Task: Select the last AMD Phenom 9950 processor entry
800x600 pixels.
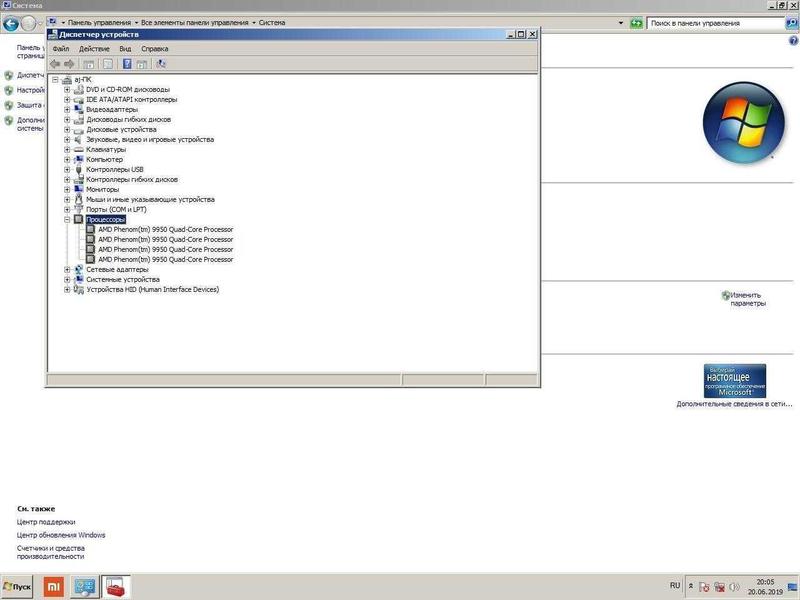Action: pos(166,260)
